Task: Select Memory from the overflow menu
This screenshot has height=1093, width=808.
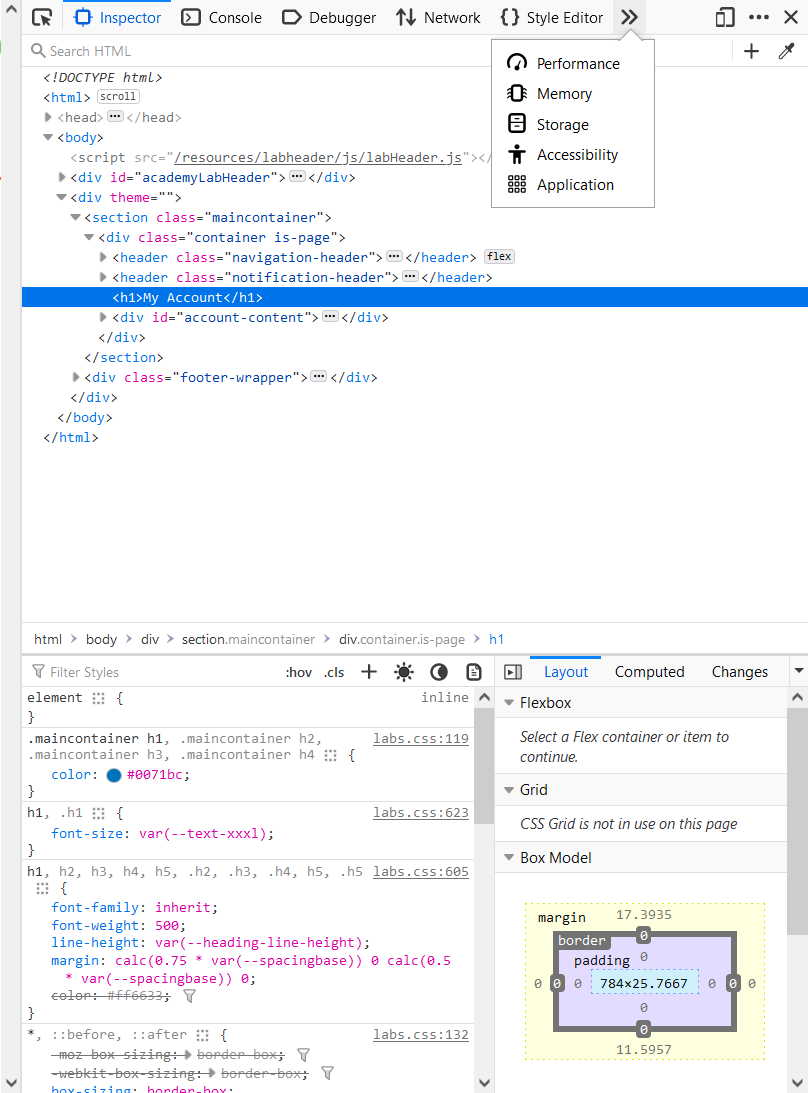Action: coord(572,93)
